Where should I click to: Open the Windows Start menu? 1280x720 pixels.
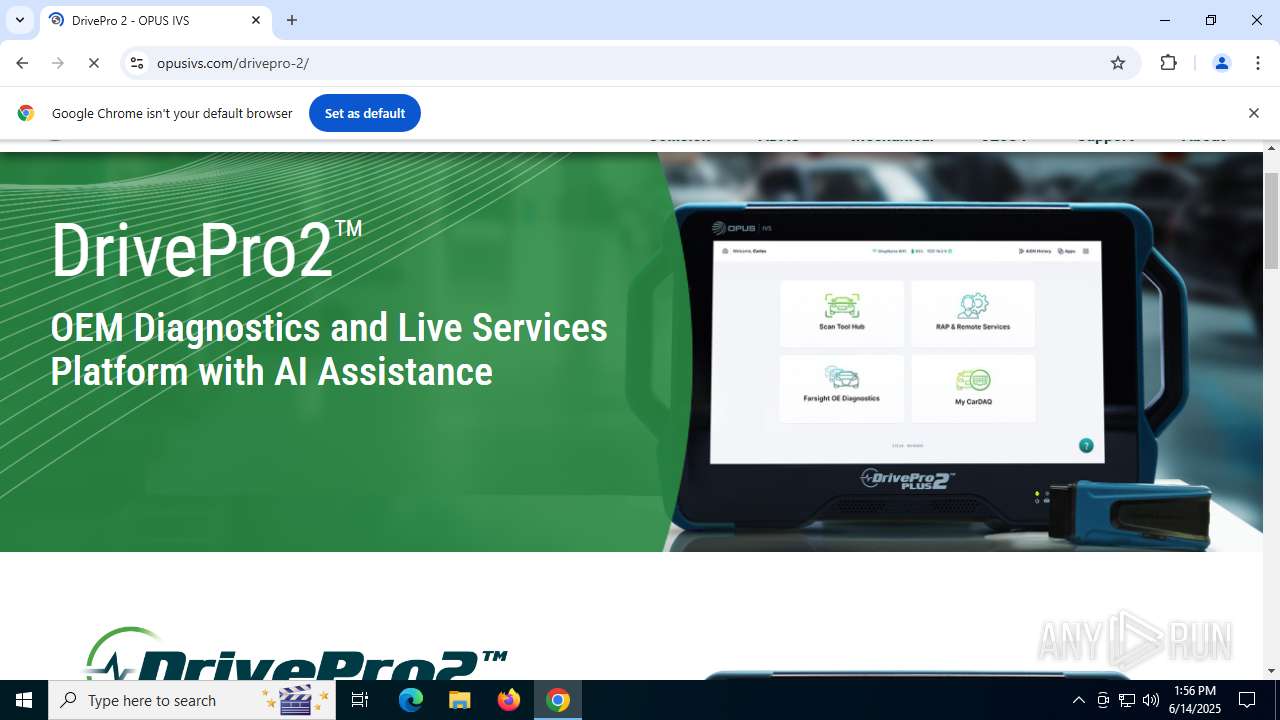coord(24,700)
